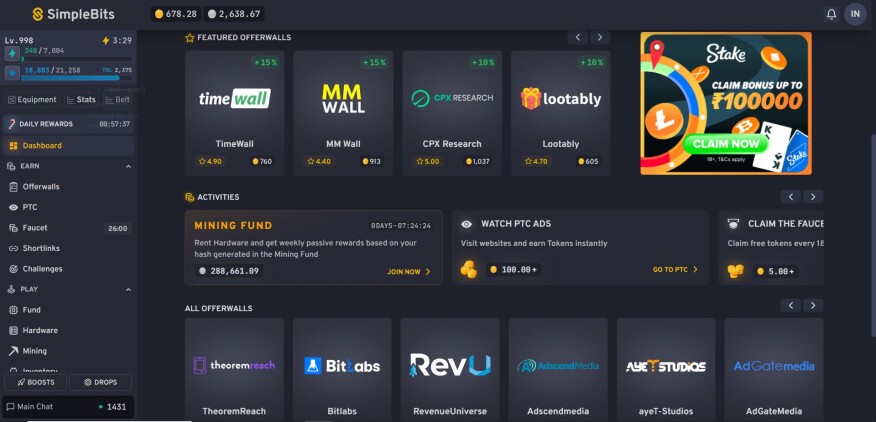Collapse the EARN section
Screen dimensions: 876x422
coord(128,166)
